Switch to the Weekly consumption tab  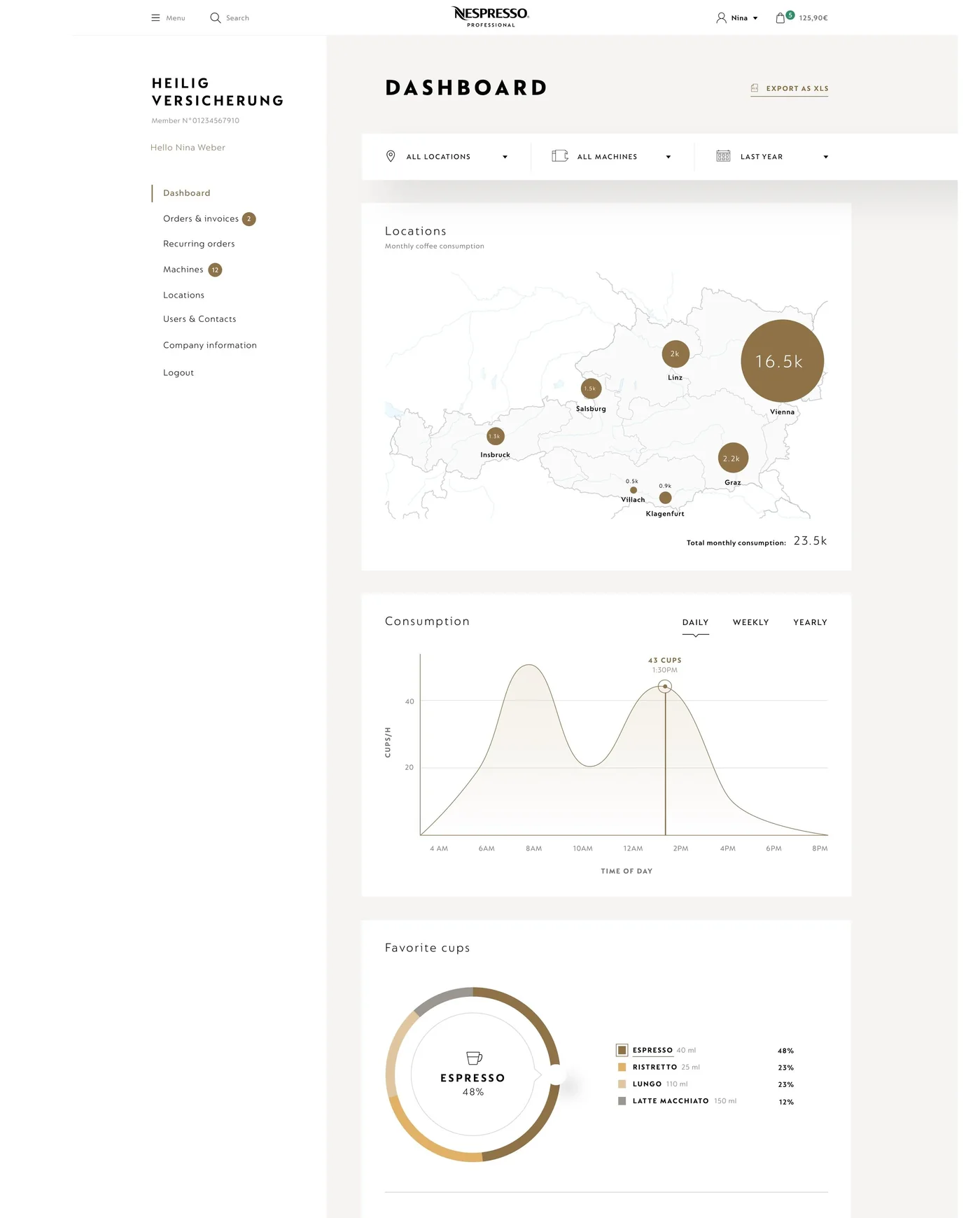pos(750,622)
